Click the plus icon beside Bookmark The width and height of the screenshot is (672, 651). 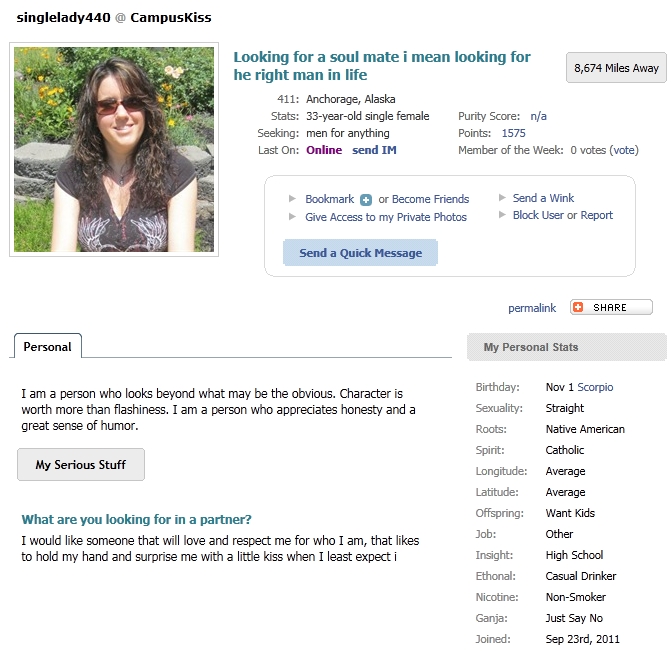[366, 200]
